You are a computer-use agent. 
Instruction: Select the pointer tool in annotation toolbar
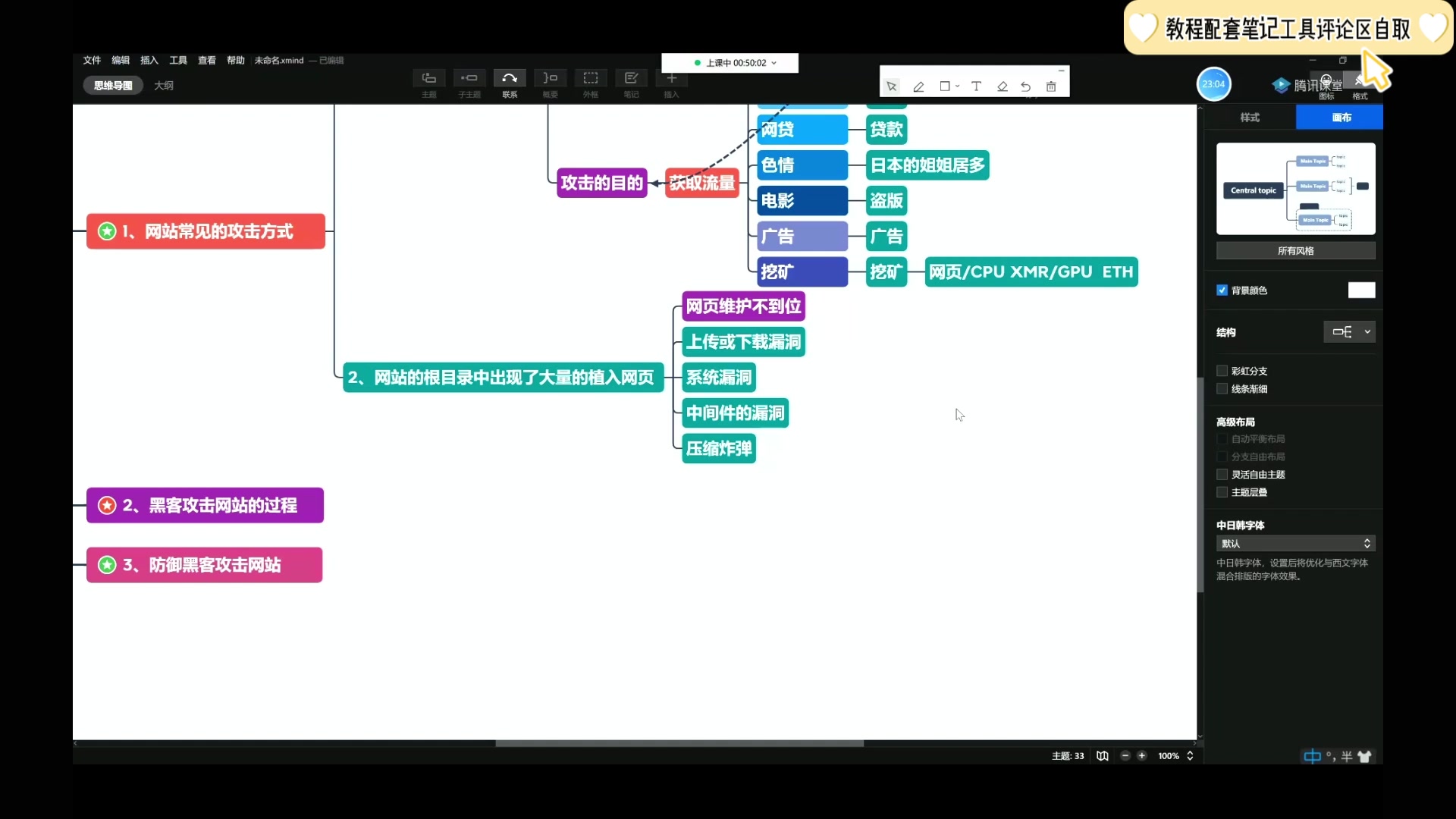(892, 86)
